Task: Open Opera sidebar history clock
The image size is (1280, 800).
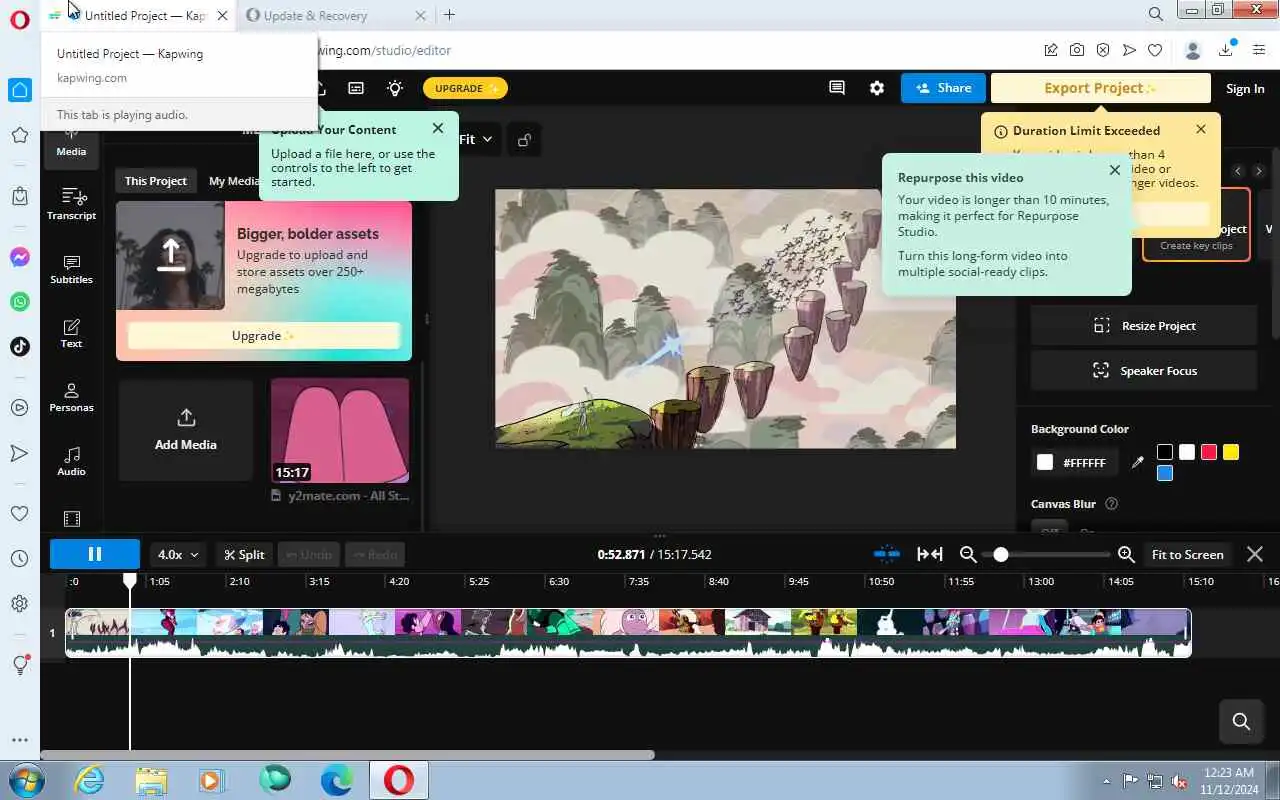Action: click(19, 559)
